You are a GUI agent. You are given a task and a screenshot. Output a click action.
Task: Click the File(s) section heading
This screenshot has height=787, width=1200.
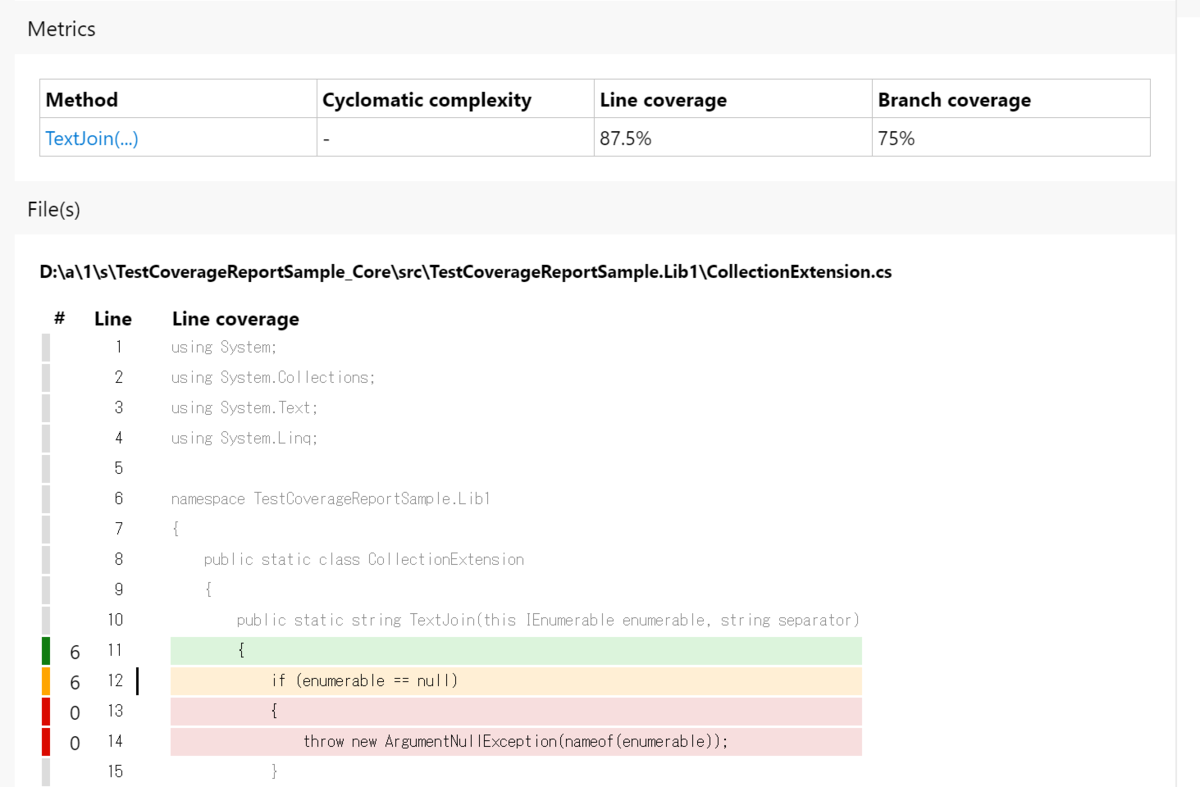(x=54, y=210)
